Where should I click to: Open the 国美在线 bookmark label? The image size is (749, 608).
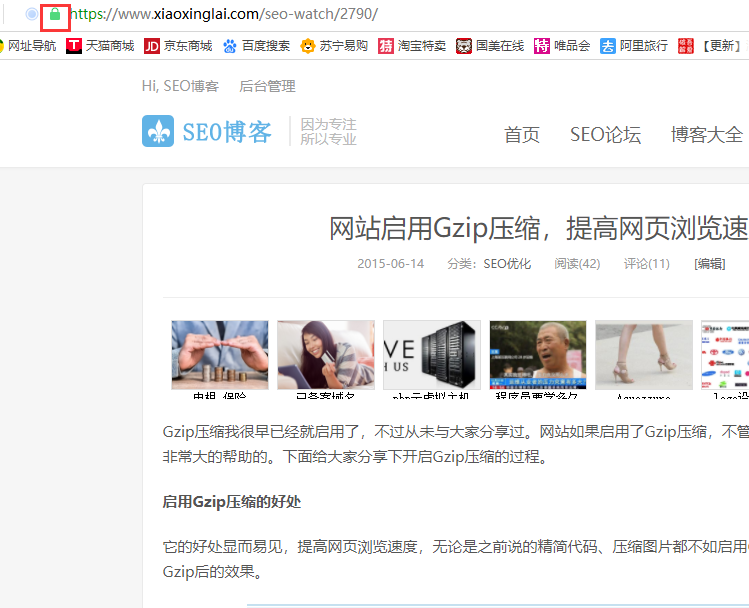(x=500, y=46)
